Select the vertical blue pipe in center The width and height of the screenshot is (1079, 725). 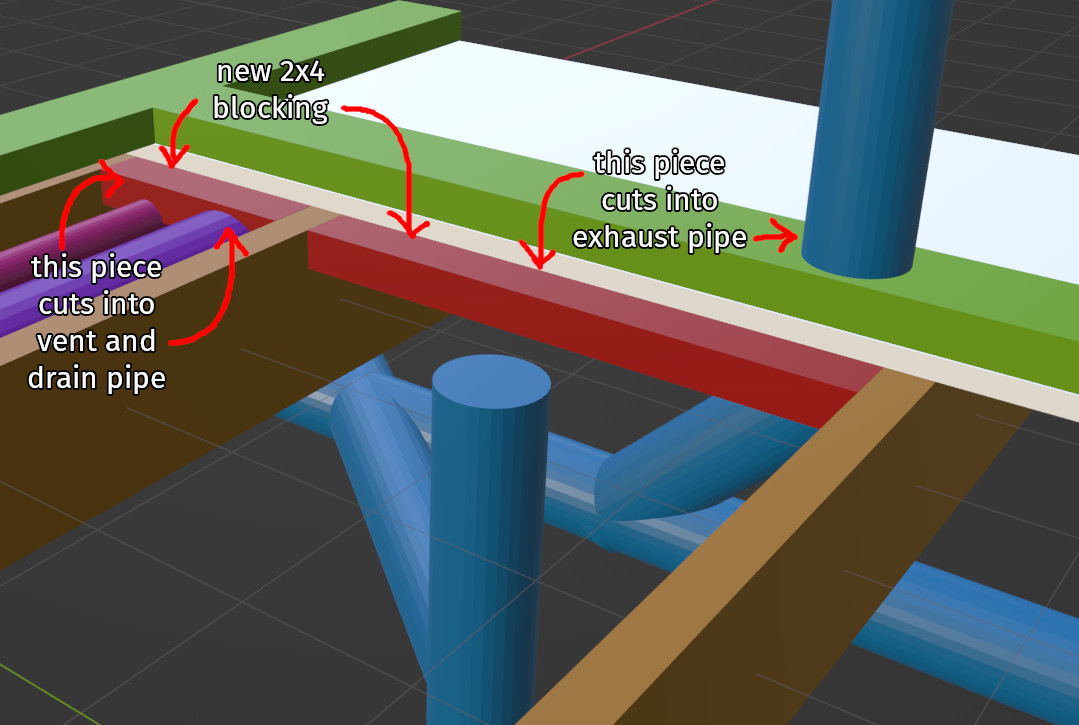click(490, 500)
